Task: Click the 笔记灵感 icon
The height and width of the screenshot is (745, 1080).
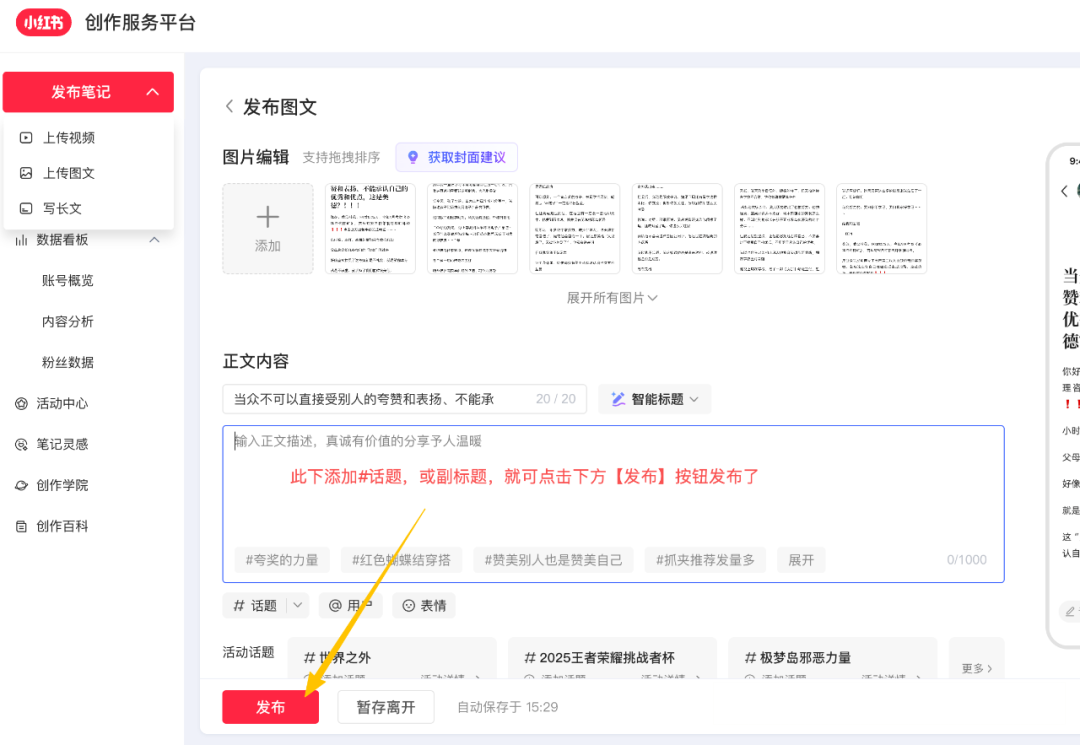Action: (21, 444)
